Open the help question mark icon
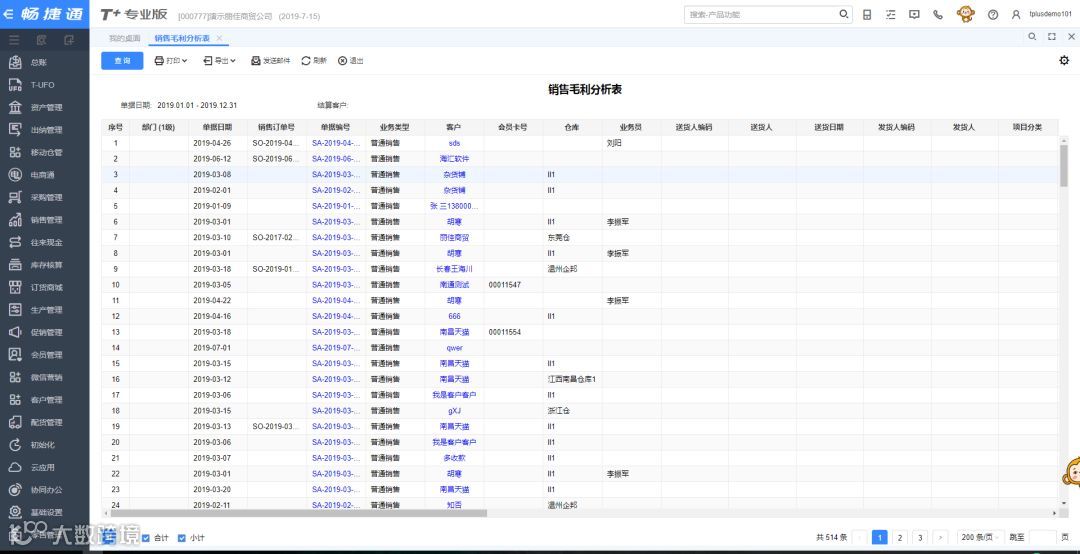The height and width of the screenshot is (554, 1080). point(993,14)
